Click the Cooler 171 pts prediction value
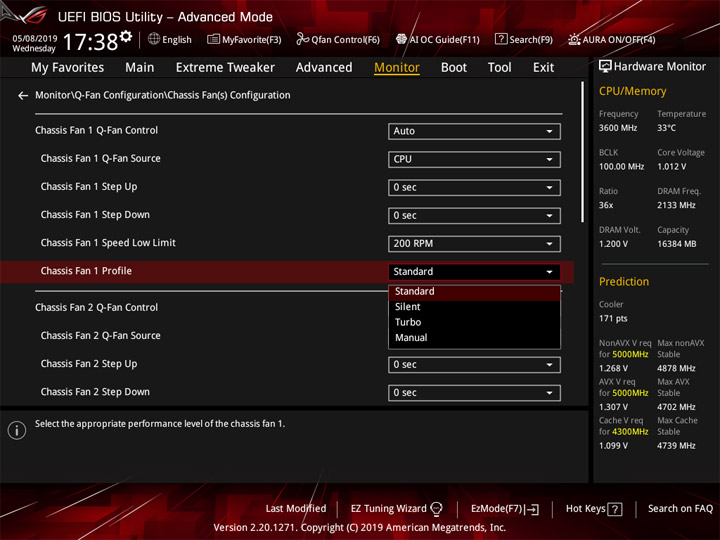 pyautogui.click(x=613, y=319)
